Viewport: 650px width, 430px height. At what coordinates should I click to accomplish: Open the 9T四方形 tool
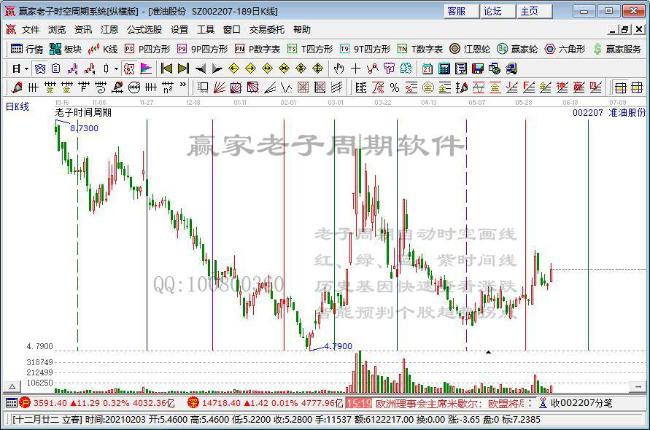pyautogui.click(x=365, y=49)
